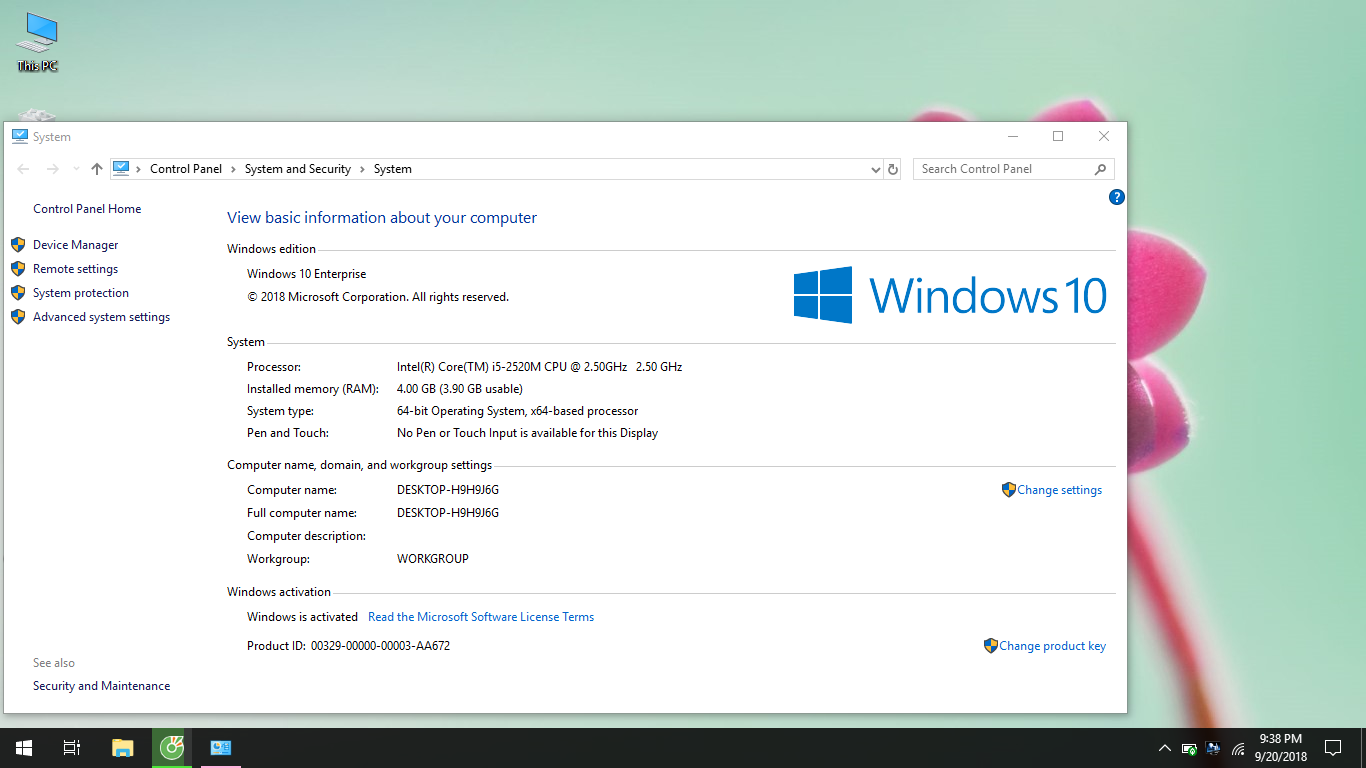
Task: Click Change settings link for computer name
Action: pos(1059,490)
